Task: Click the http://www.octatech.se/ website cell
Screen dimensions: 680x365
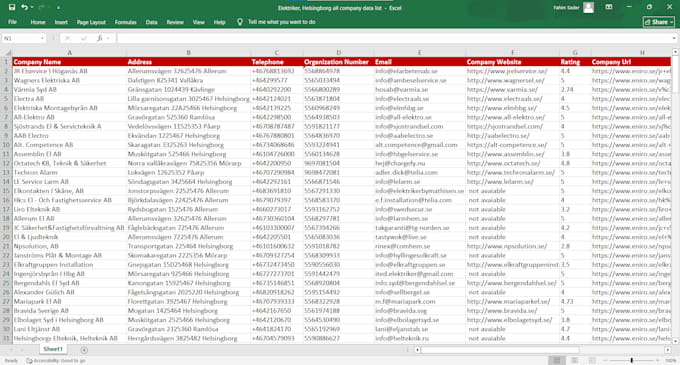Action: (x=513, y=163)
